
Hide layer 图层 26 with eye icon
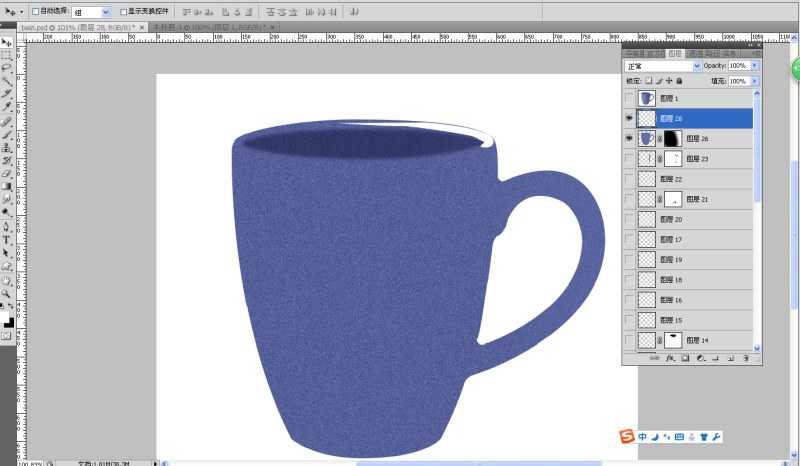pos(629,138)
